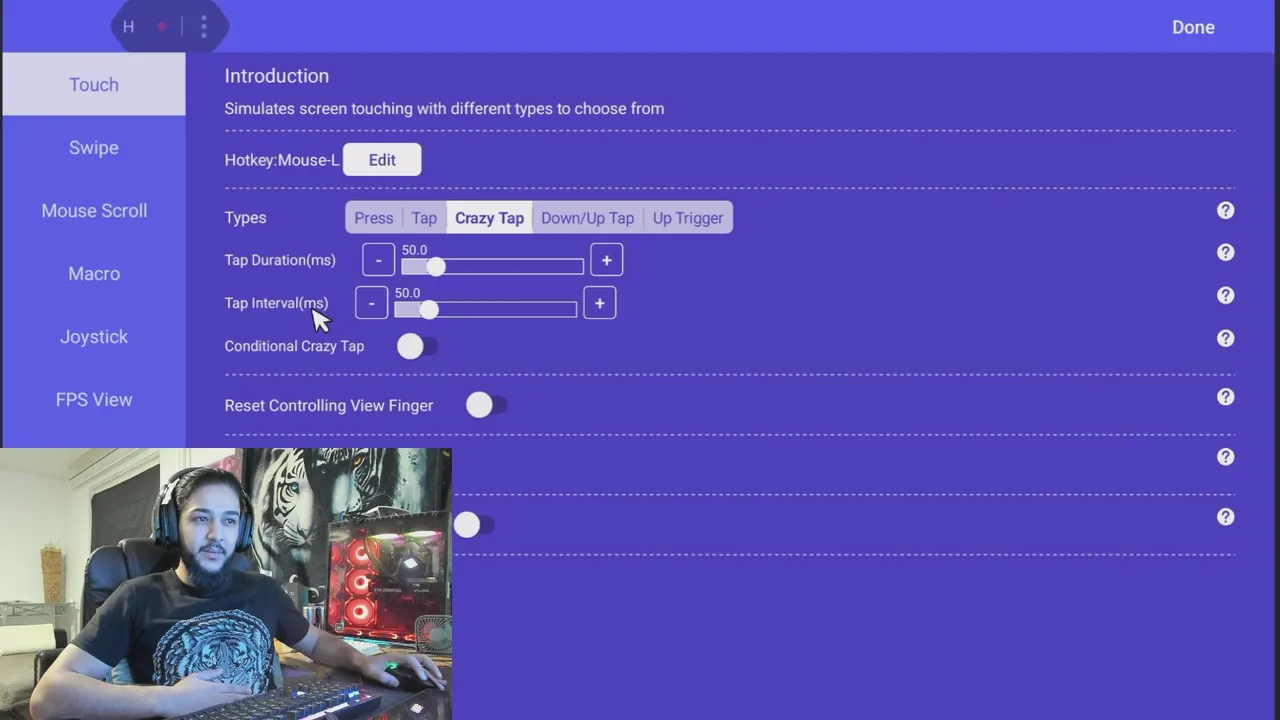Click the Tap Interval(ms) label
The width and height of the screenshot is (1280, 720).
(x=276, y=303)
